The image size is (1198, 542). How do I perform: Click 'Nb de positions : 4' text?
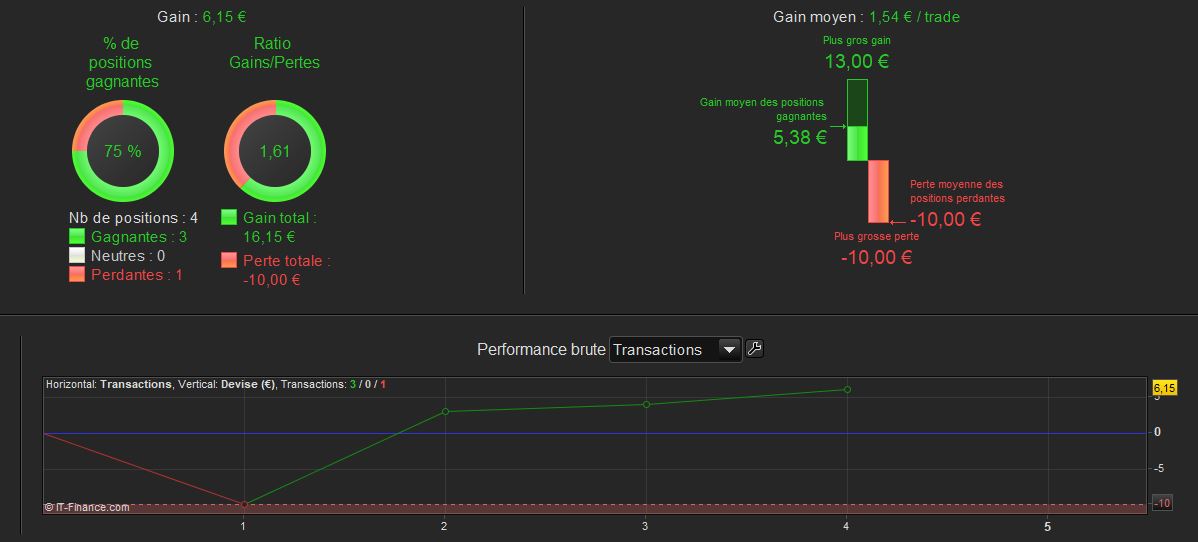tap(134, 218)
